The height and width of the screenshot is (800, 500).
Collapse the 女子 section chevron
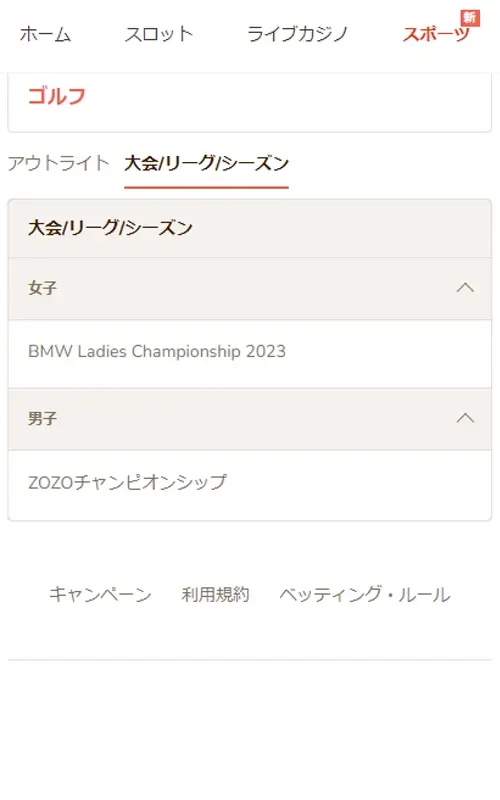coord(465,288)
